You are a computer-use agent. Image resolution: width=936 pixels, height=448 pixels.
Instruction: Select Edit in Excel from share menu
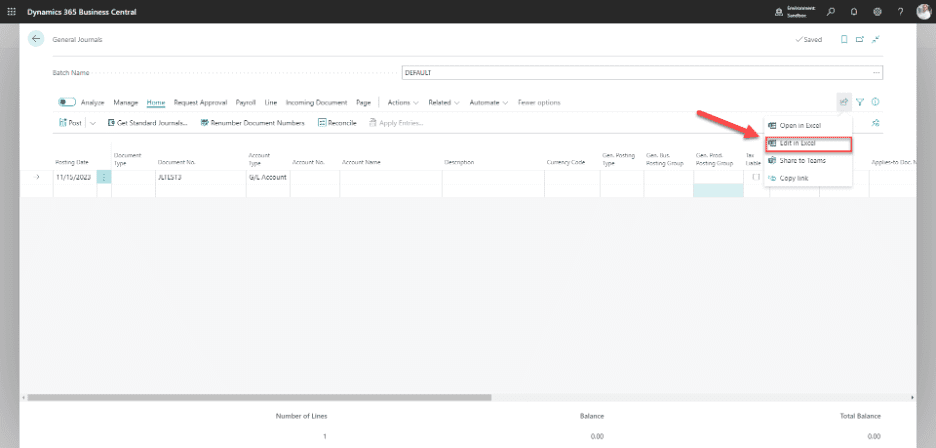point(808,143)
